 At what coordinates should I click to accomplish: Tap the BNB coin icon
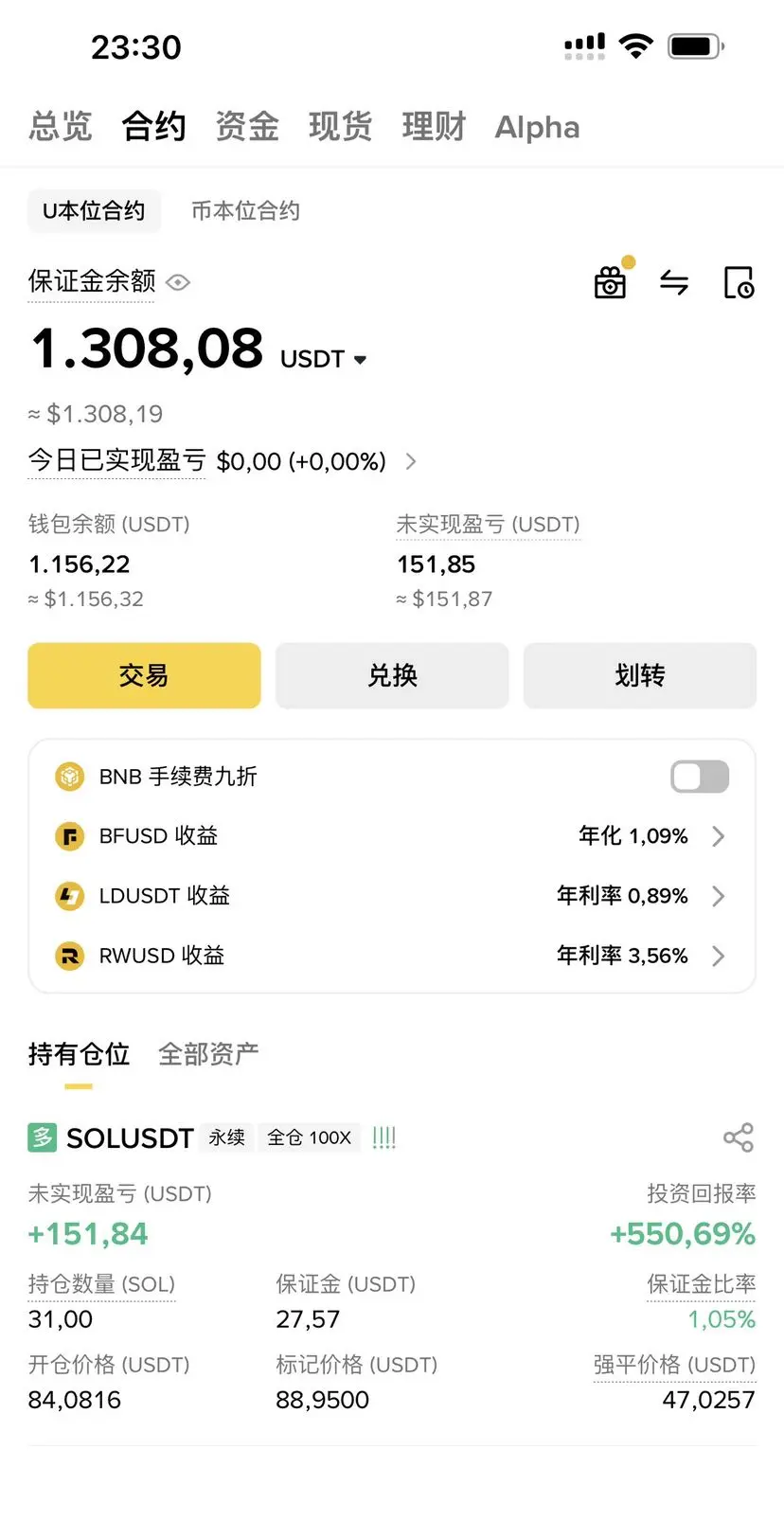click(x=69, y=777)
